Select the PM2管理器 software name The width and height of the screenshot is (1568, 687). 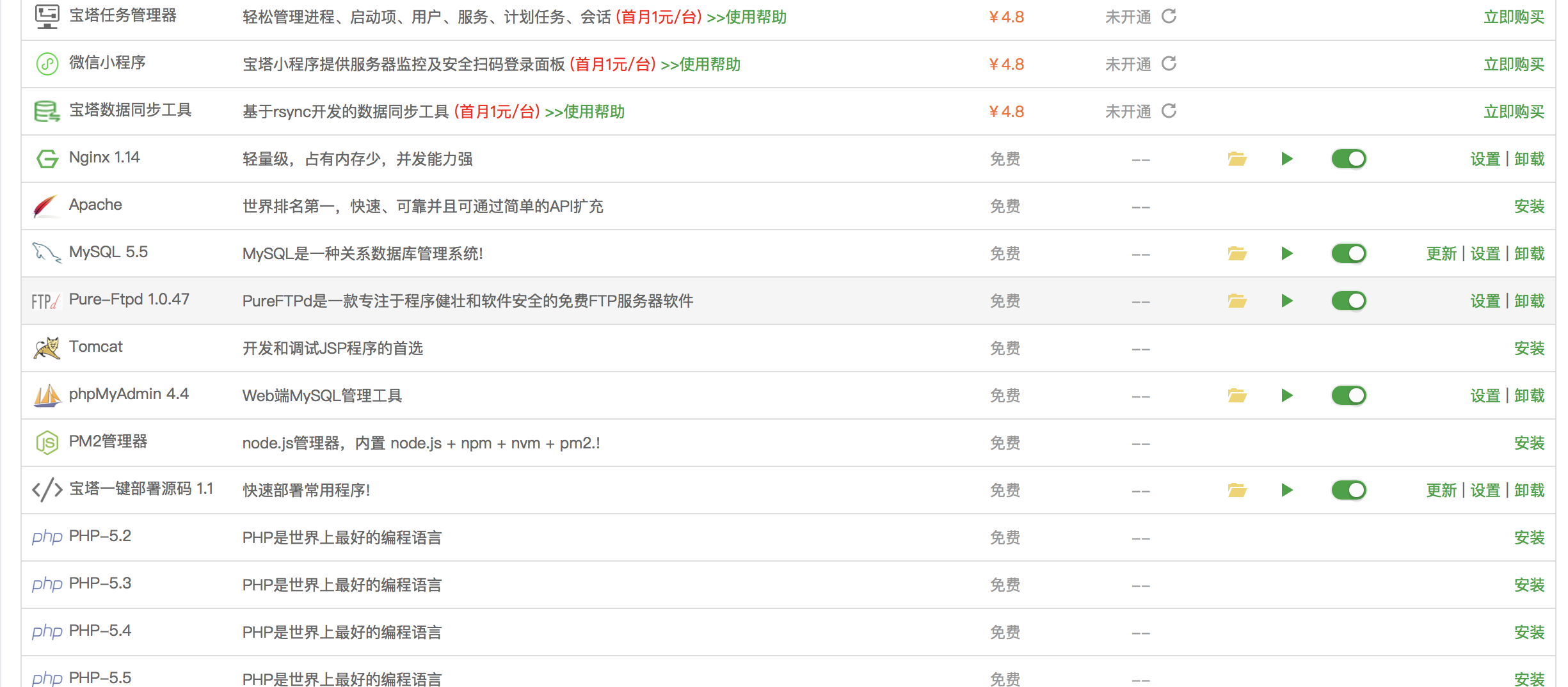(x=108, y=442)
